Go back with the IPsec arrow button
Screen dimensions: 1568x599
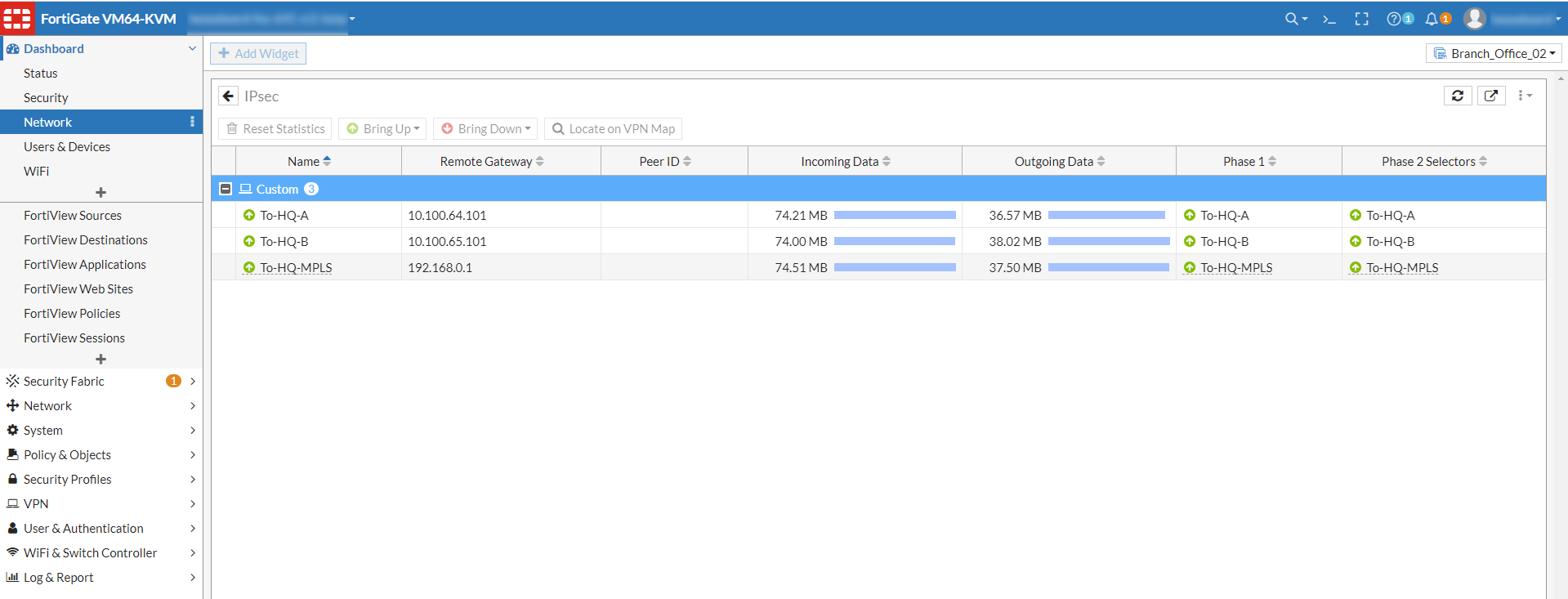(x=228, y=96)
